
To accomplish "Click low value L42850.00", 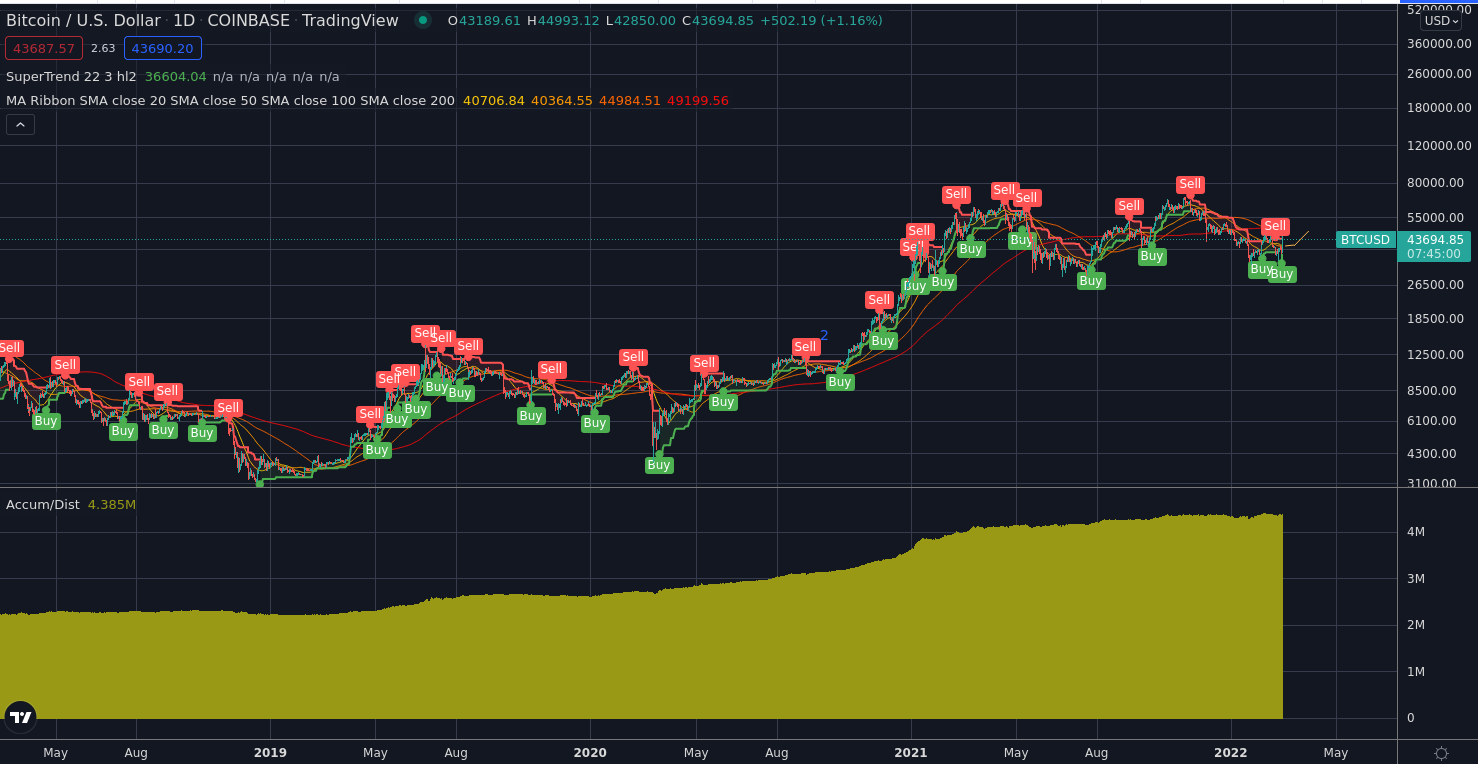I will click(640, 21).
